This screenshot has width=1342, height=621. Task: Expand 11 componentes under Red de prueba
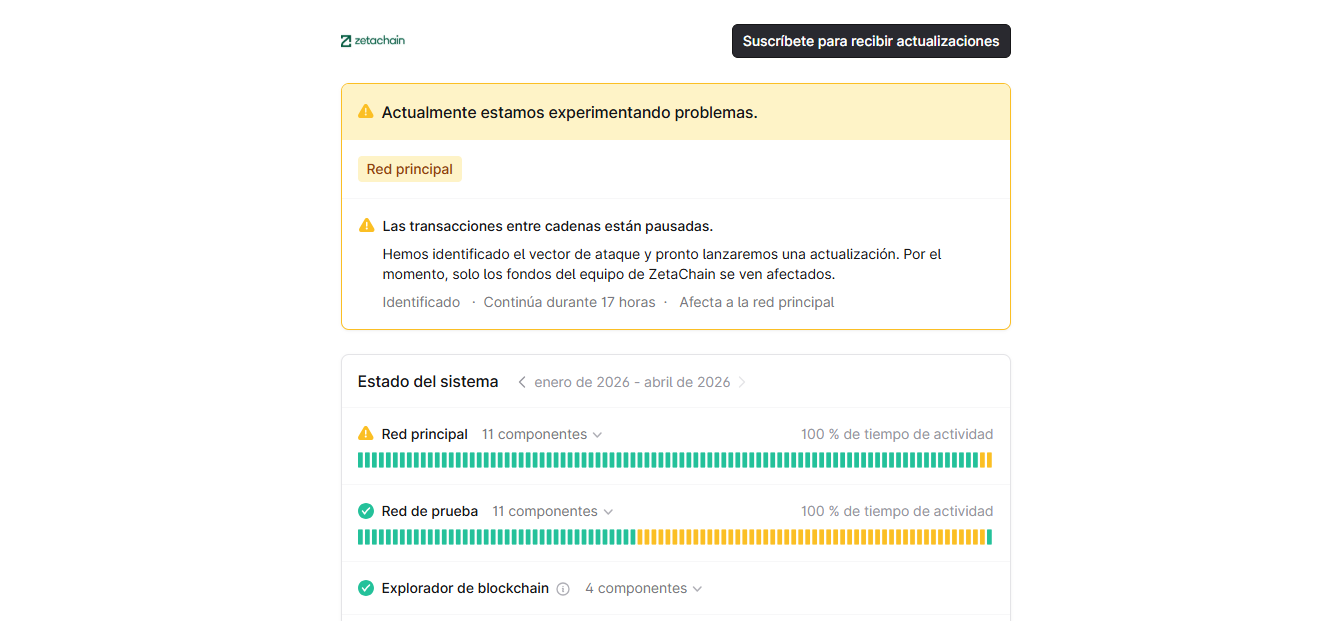(552, 511)
